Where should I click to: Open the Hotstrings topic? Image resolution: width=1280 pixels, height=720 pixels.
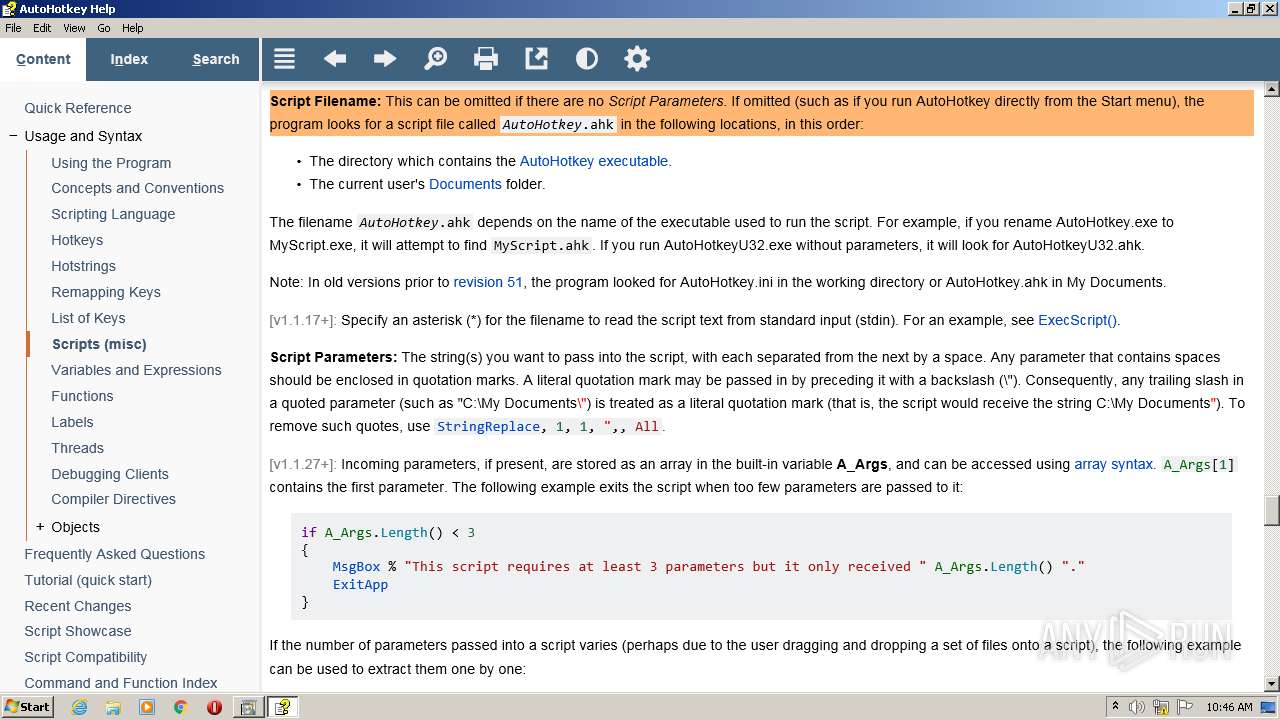[83, 266]
